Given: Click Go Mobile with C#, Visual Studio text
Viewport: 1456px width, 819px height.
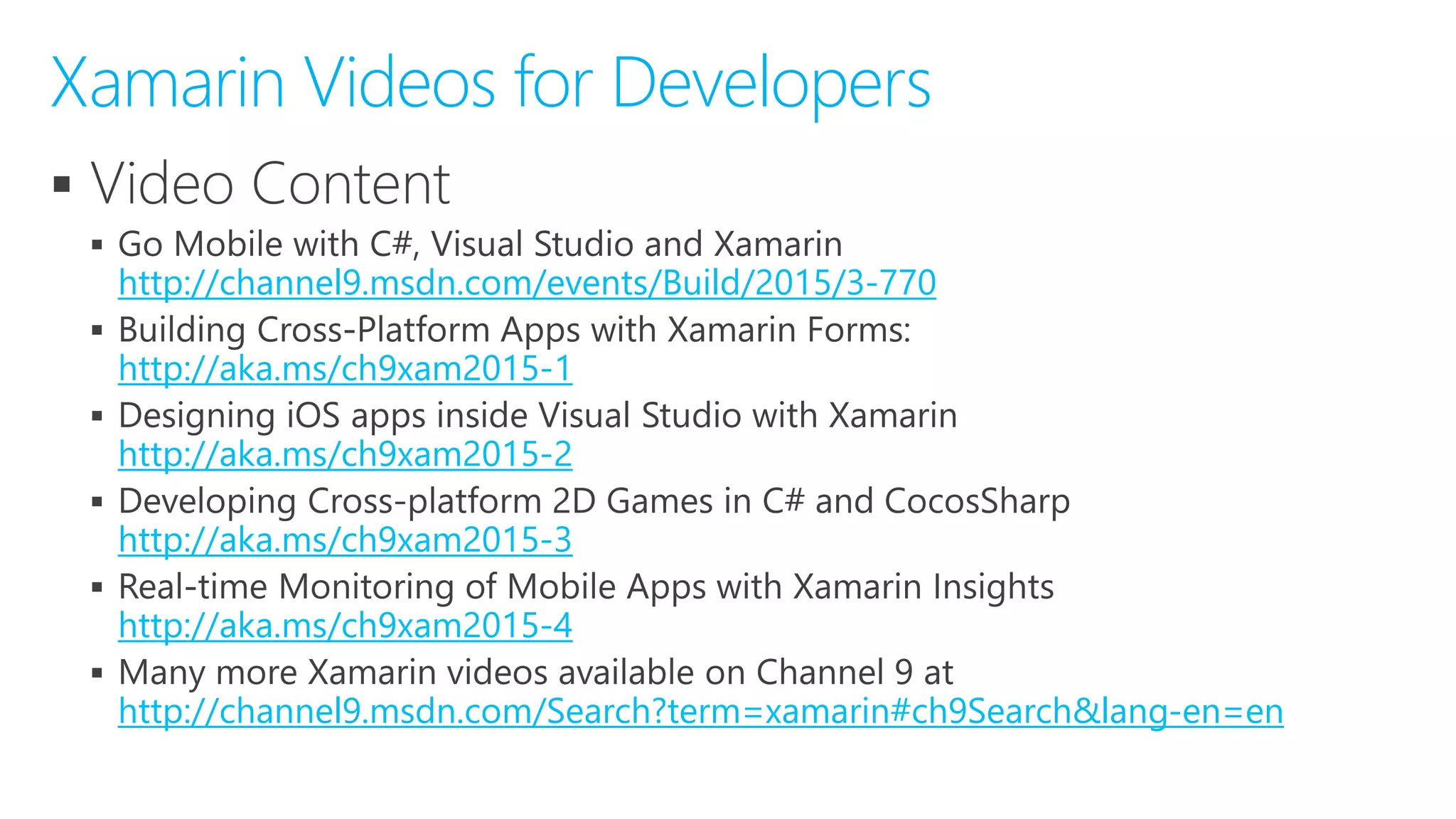Looking at the screenshot, I should [x=480, y=244].
